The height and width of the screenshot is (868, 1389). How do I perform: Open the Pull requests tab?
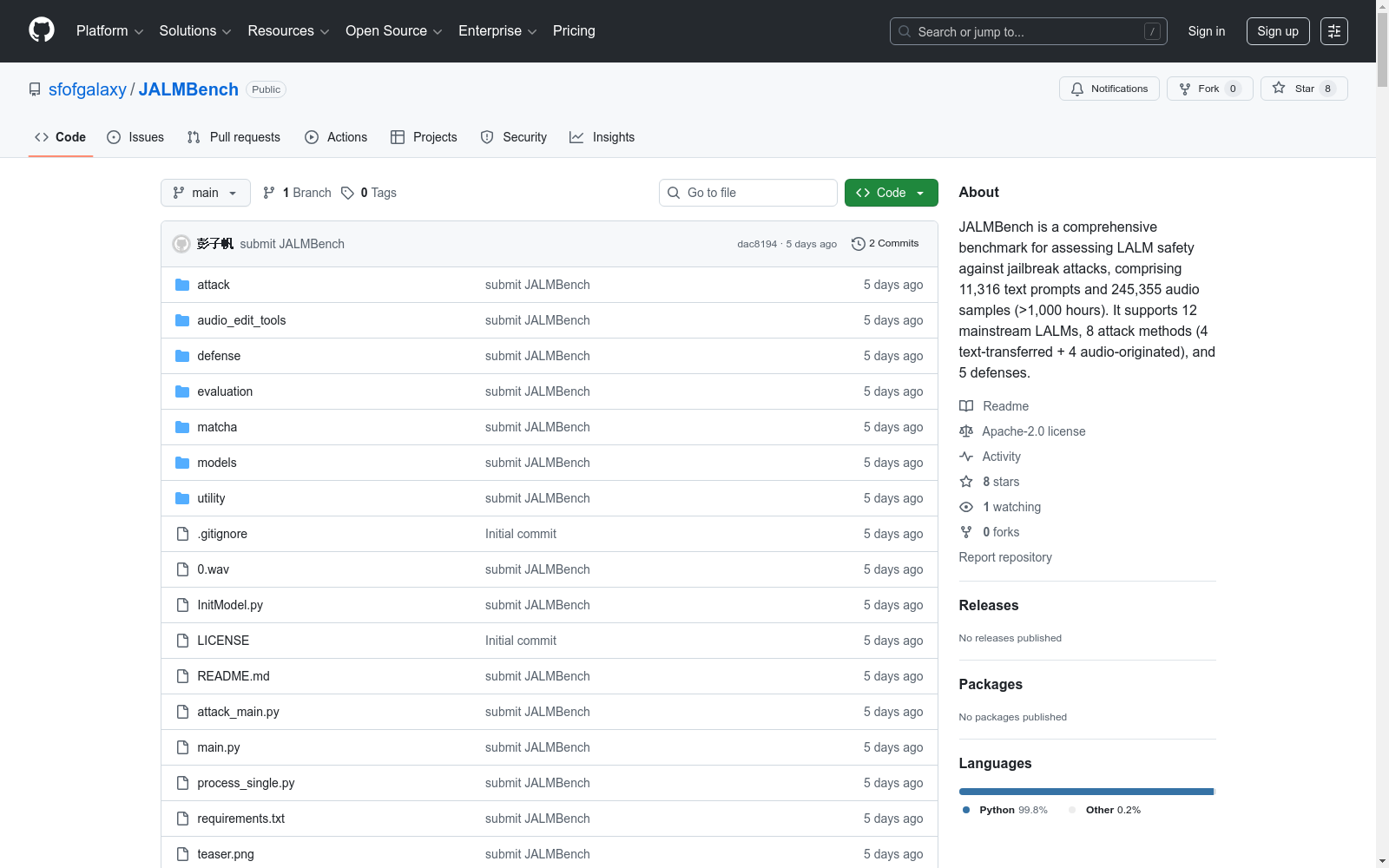(x=234, y=137)
